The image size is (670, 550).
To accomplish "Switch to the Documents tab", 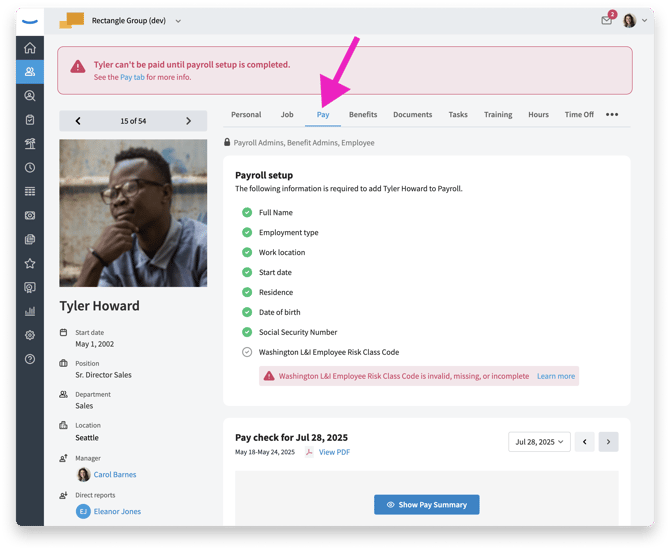I will coord(412,115).
